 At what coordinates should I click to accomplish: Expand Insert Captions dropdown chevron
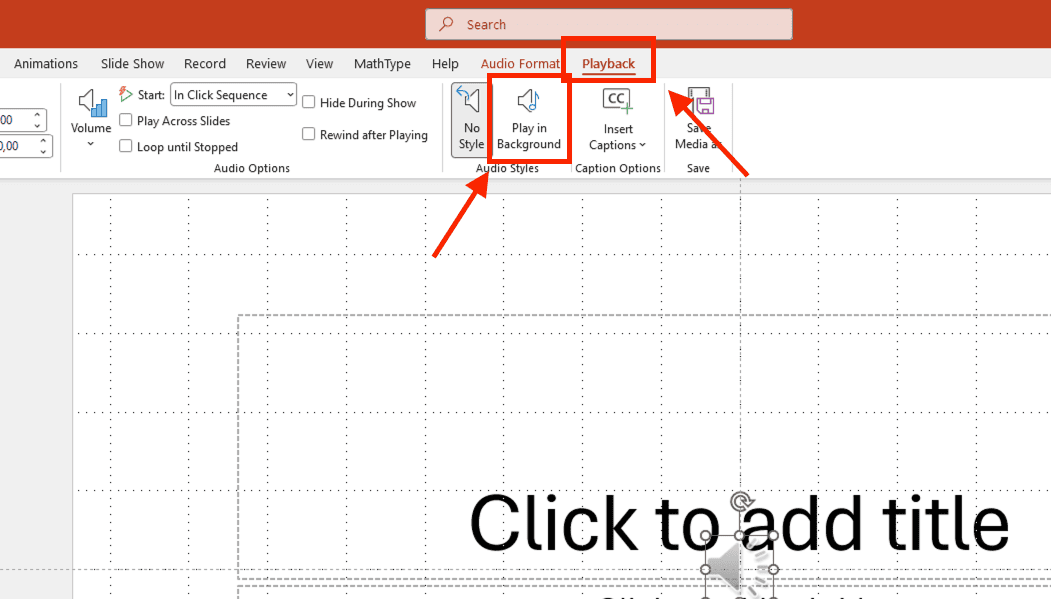click(642, 145)
